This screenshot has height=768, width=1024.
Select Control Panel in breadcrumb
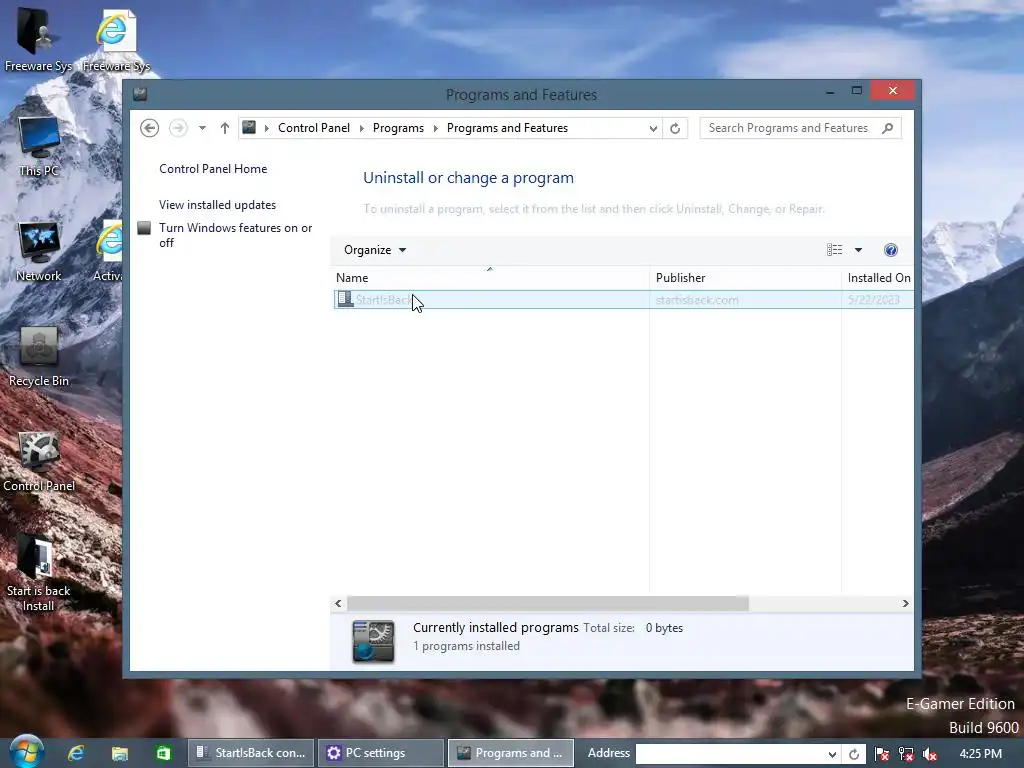[313, 128]
